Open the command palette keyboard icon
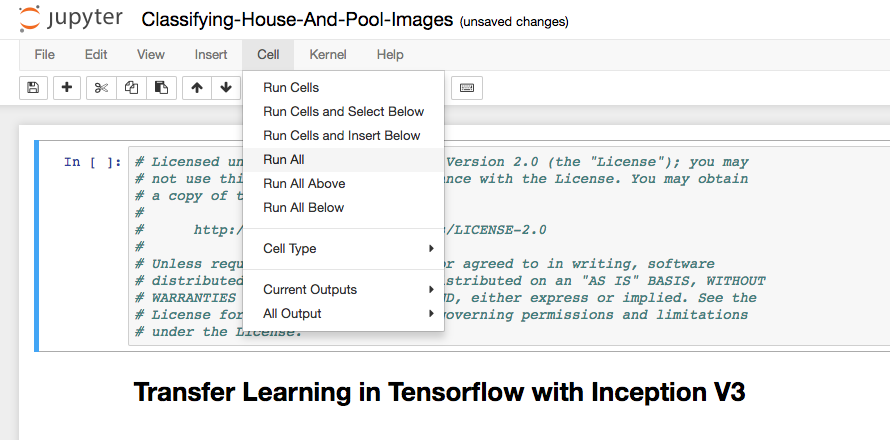890x440 pixels. click(467, 88)
